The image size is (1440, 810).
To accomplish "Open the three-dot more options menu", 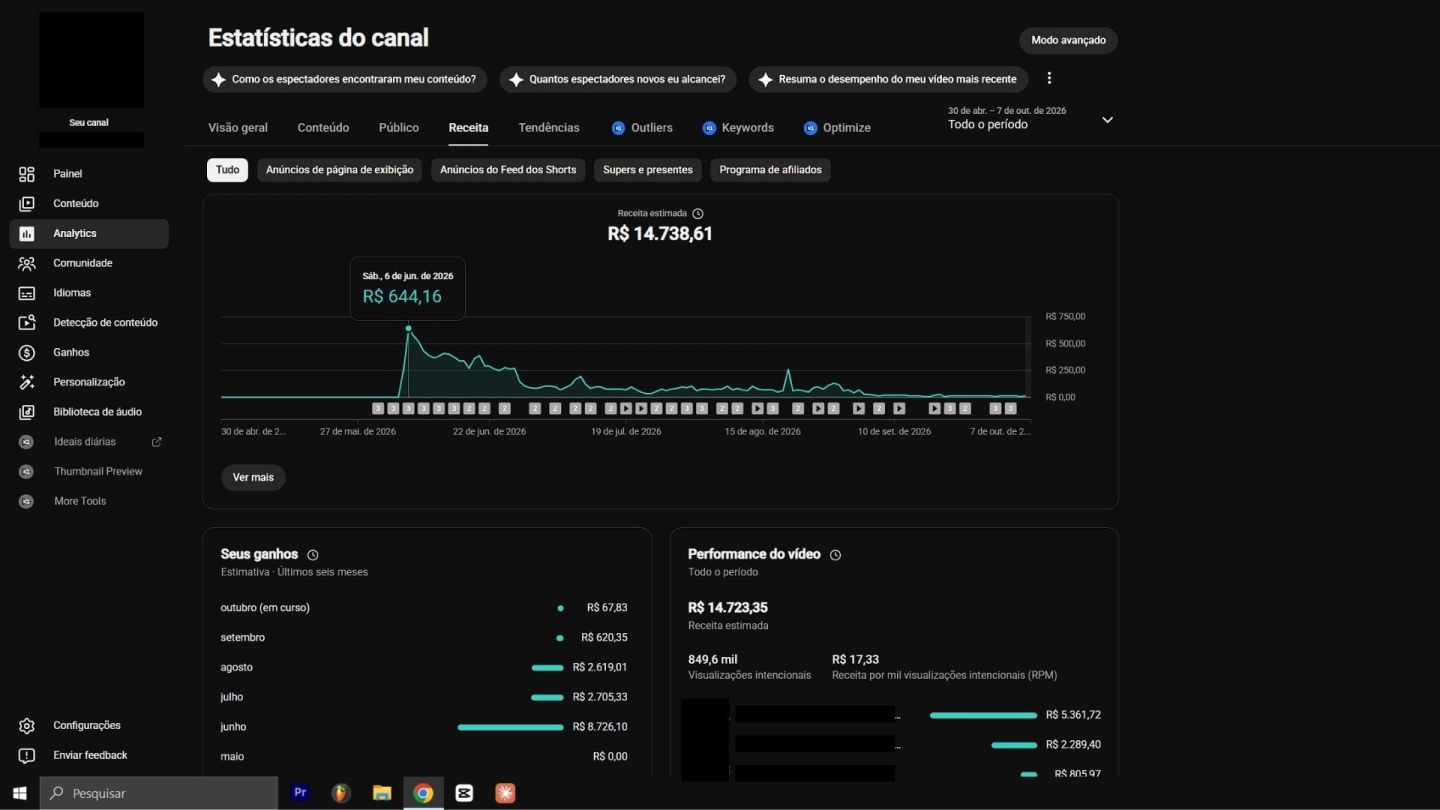I will click(x=1049, y=78).
